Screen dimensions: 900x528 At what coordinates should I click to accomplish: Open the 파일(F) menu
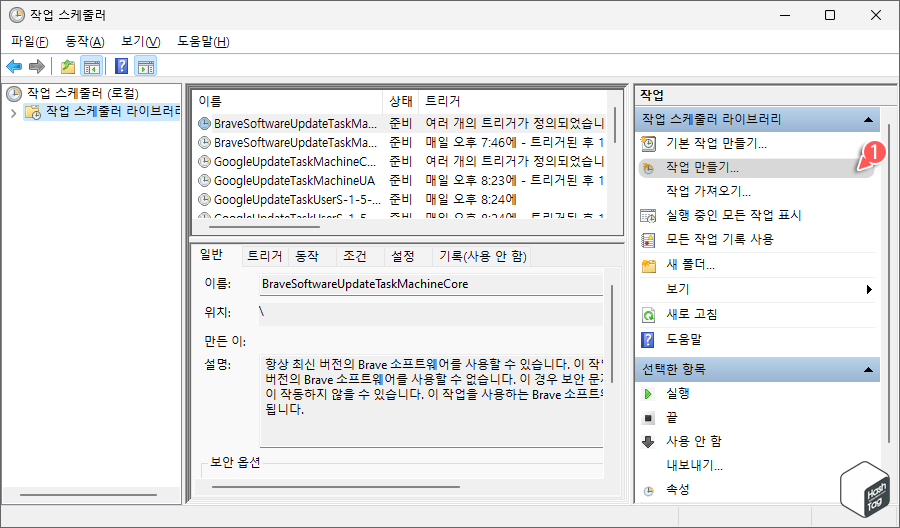click(x=29, y=42)
